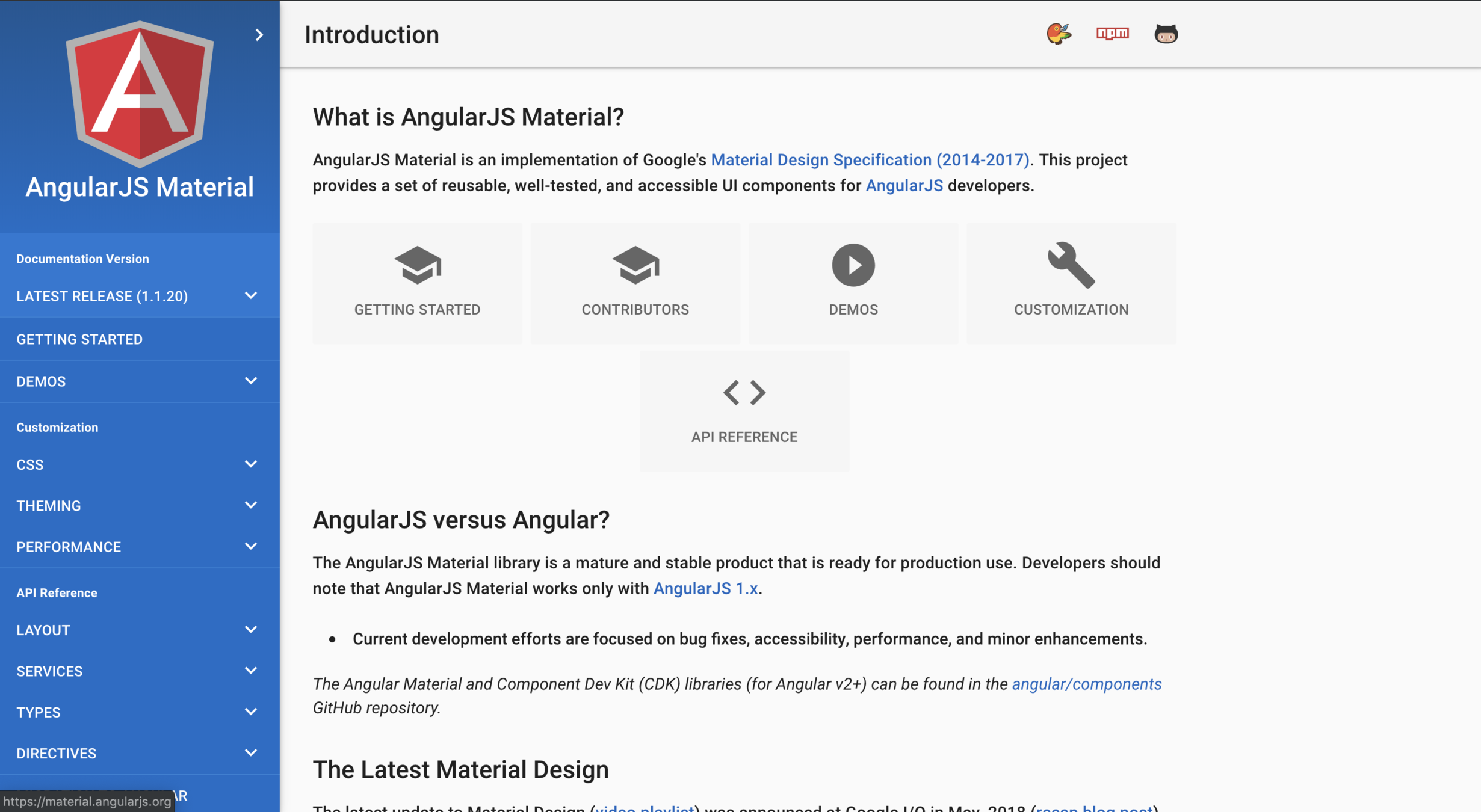
Task: Expand the Theming sidebar section
Action: tap(139, 506)
